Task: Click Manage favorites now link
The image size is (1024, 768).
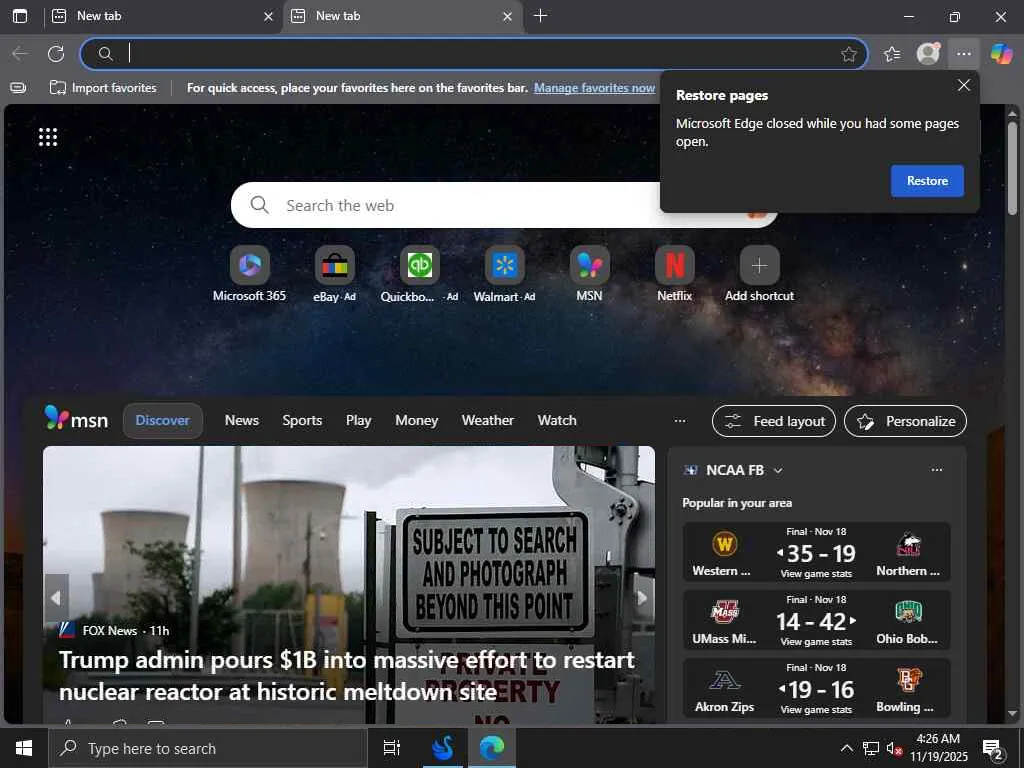Action: click(594, 88)
